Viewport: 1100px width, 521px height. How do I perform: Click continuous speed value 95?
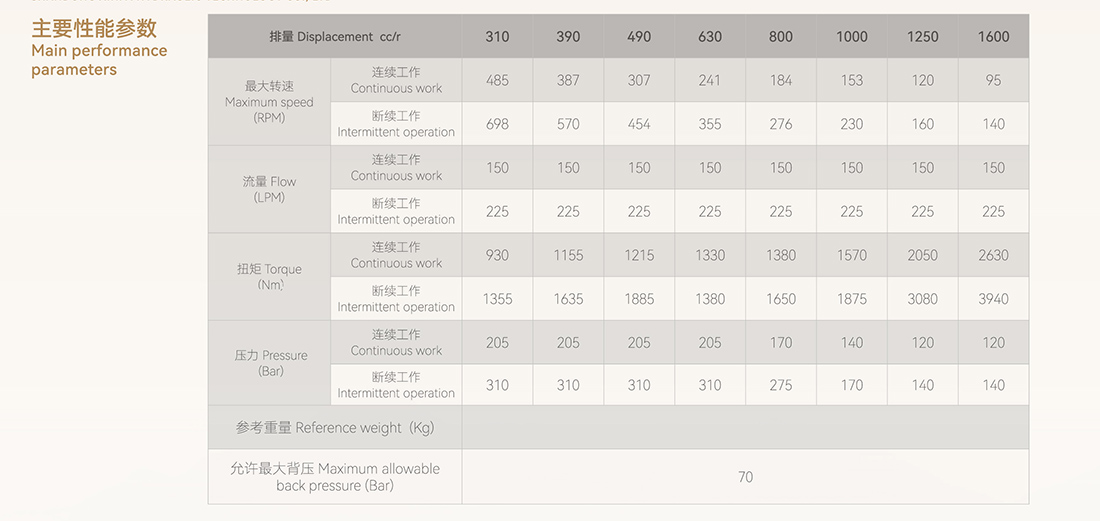pos(993,80)
